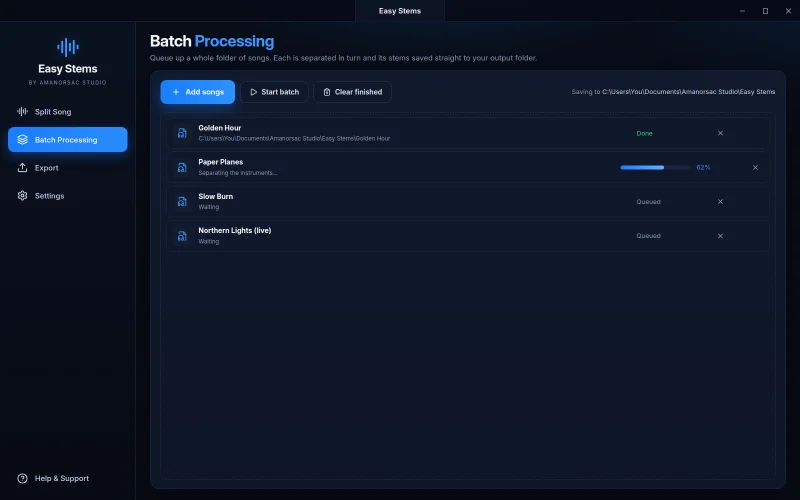Viewport: 800px width, 500px height.
Task: Click the Easy Stems waveform logo
Action: (x=68, y=47)
